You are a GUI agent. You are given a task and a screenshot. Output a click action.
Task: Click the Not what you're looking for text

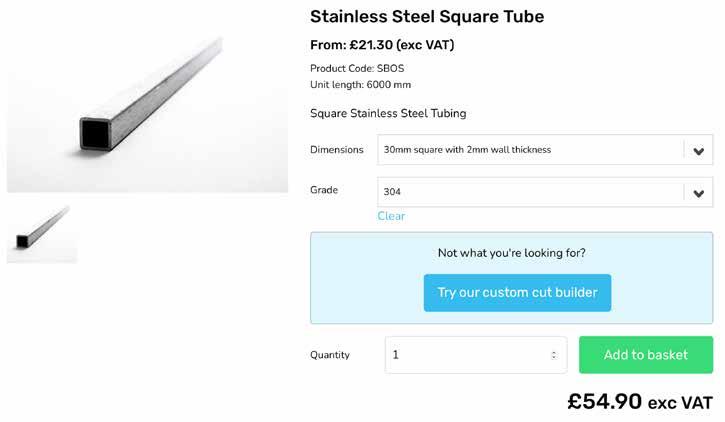point(512,253)
